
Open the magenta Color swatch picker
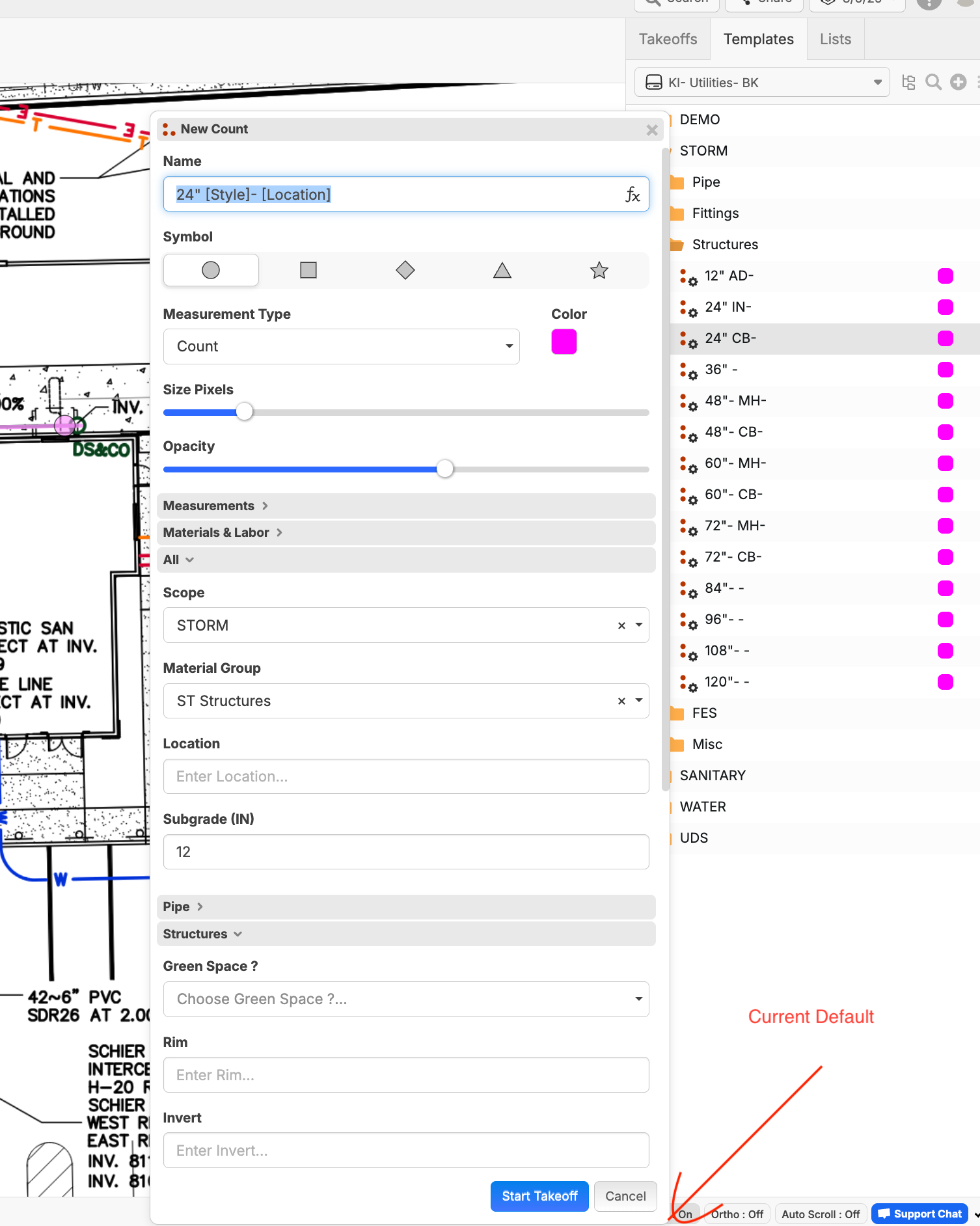point(564,342)
